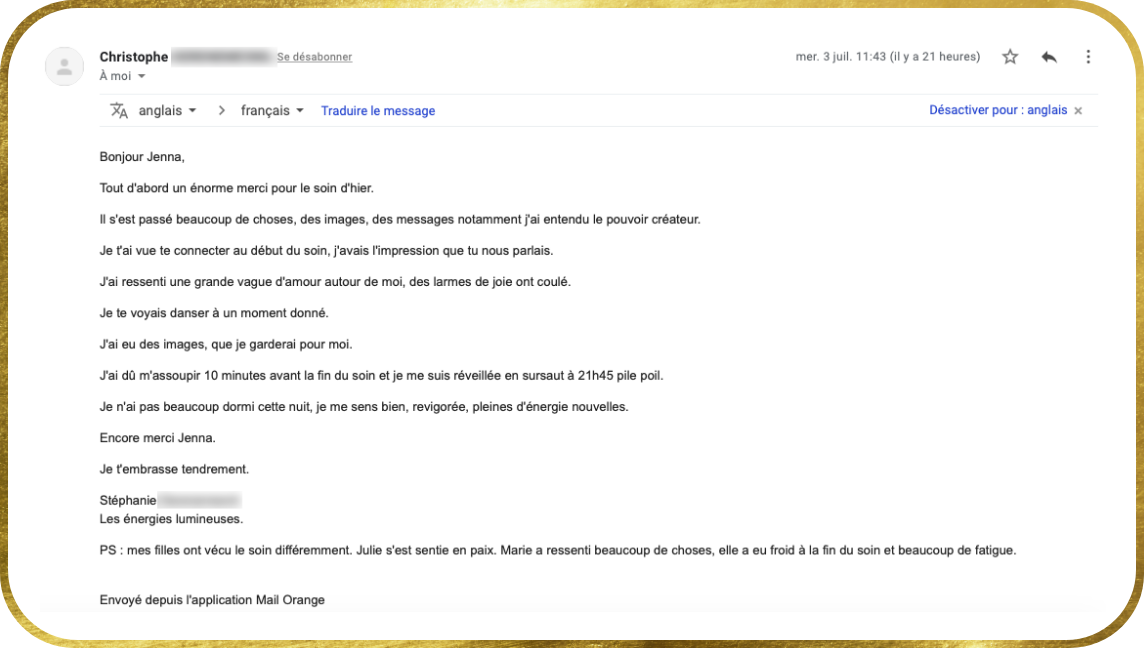
Task: Click the PS paragraph about 'mes filles'
Action: (x=557, y=550)
